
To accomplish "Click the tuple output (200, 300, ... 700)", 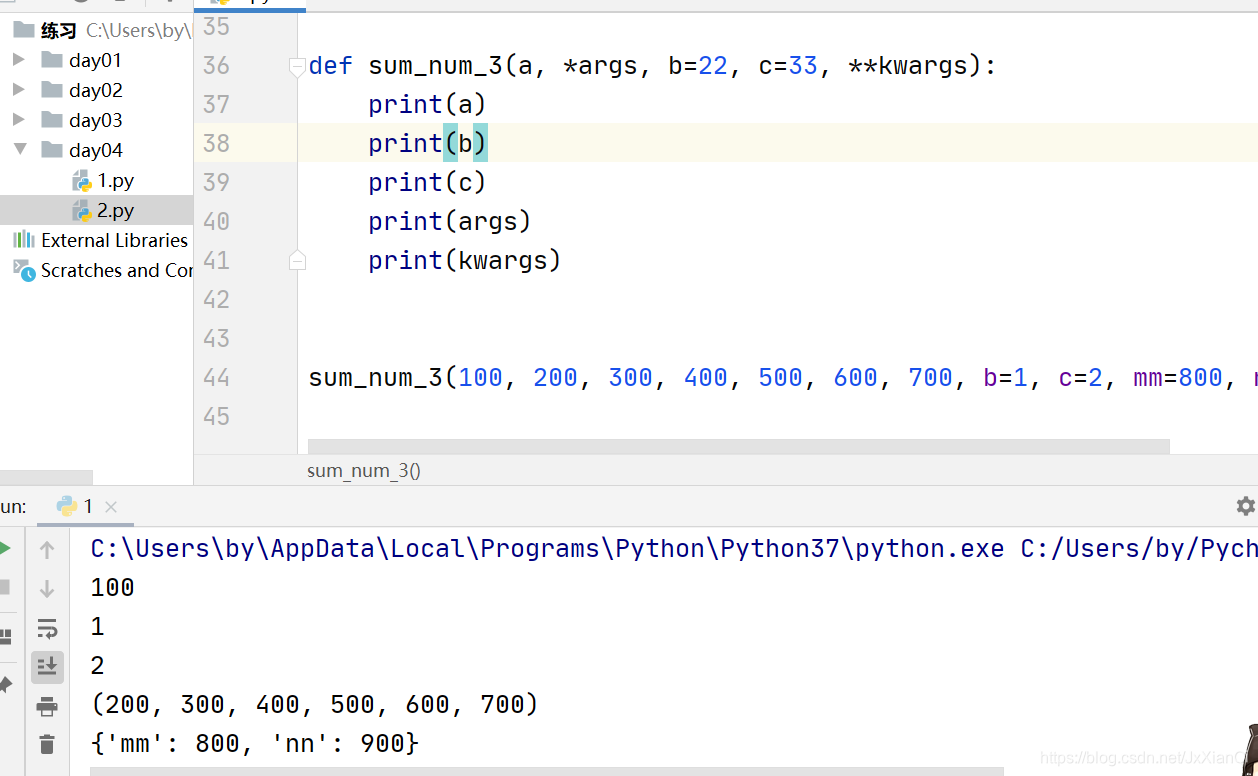I will click(x=315, y=704).
